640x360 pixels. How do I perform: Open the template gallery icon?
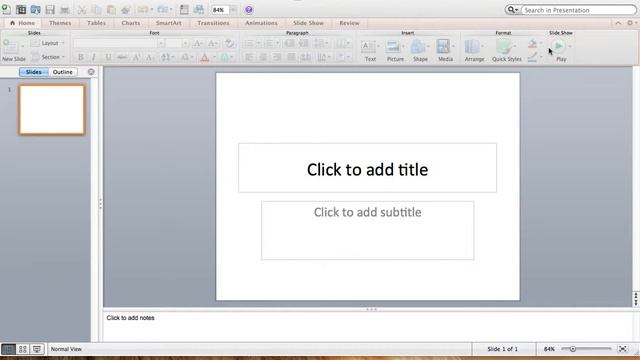click(21, 9)
